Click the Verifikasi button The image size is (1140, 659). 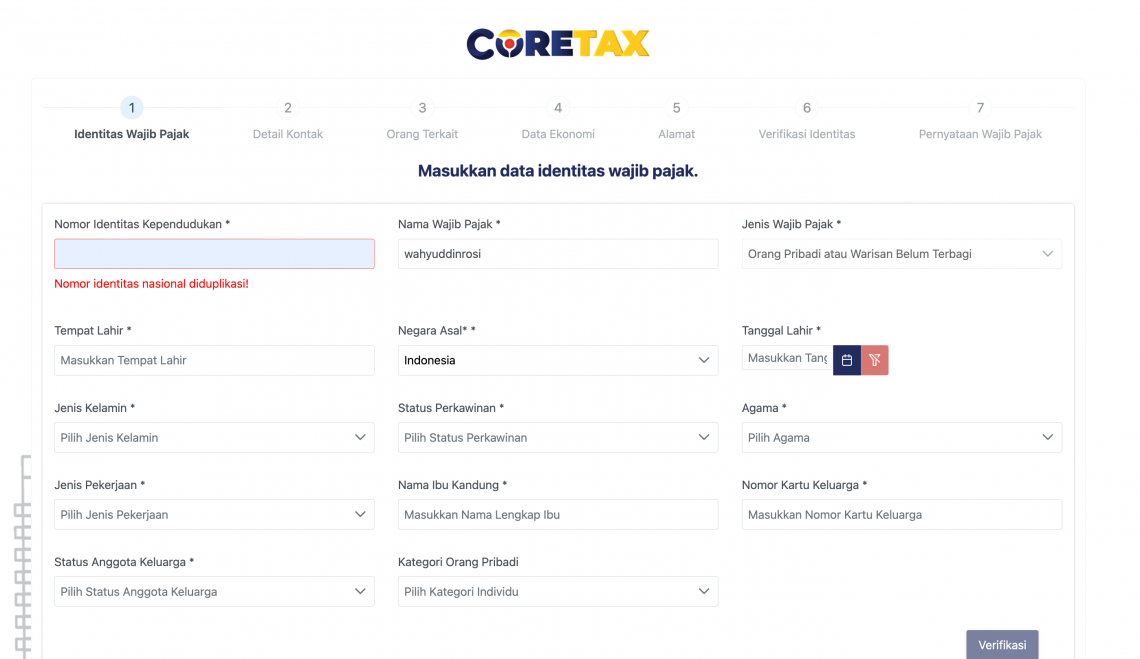pos(1002,644)
